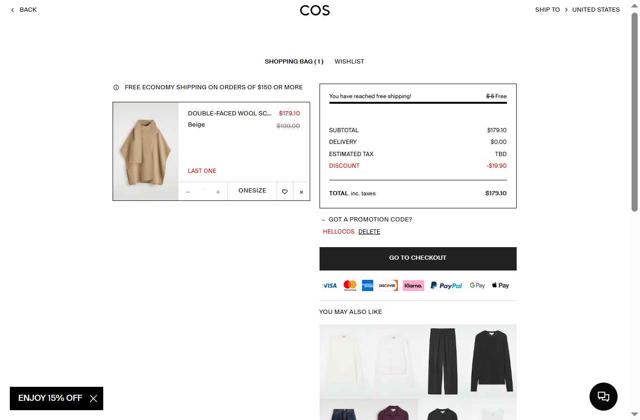The width and height of the screenshot is (640, 420).
Task: Select the Shopping Bag tab
Action: [x=294, y=62]
